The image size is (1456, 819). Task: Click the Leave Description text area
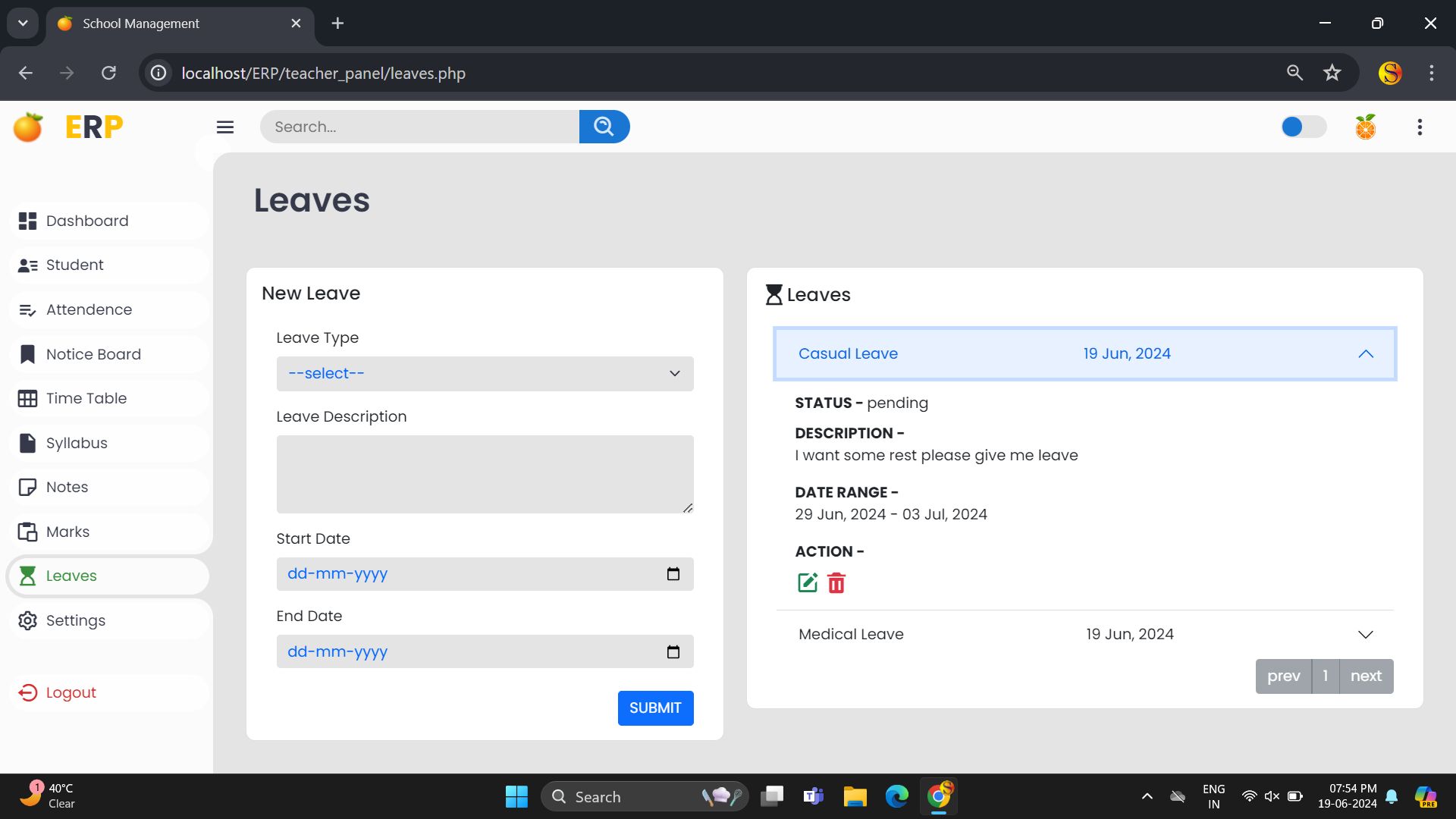tap(485, 474)
